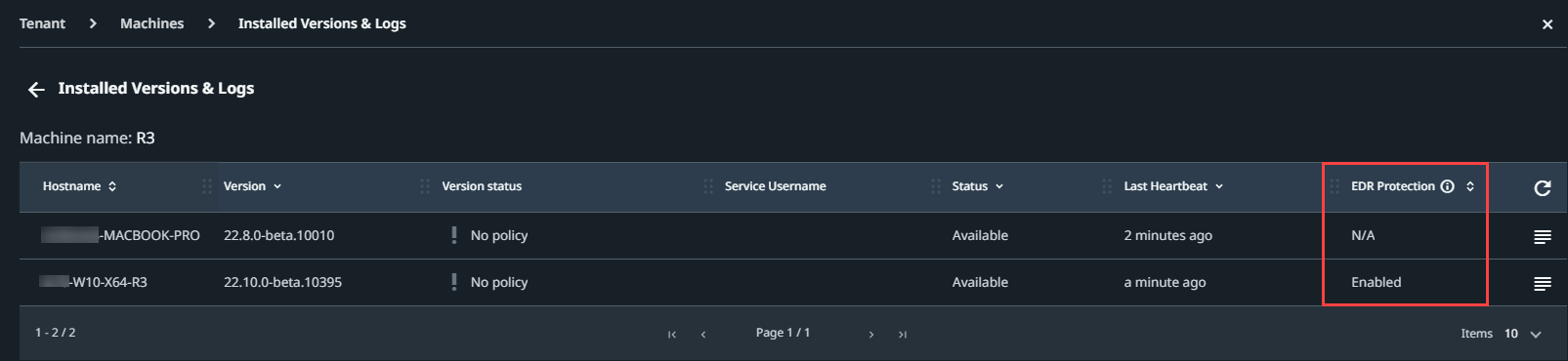Click the drag handle before Status column
The image size is (1568, 361).
[x=936, y=186]
